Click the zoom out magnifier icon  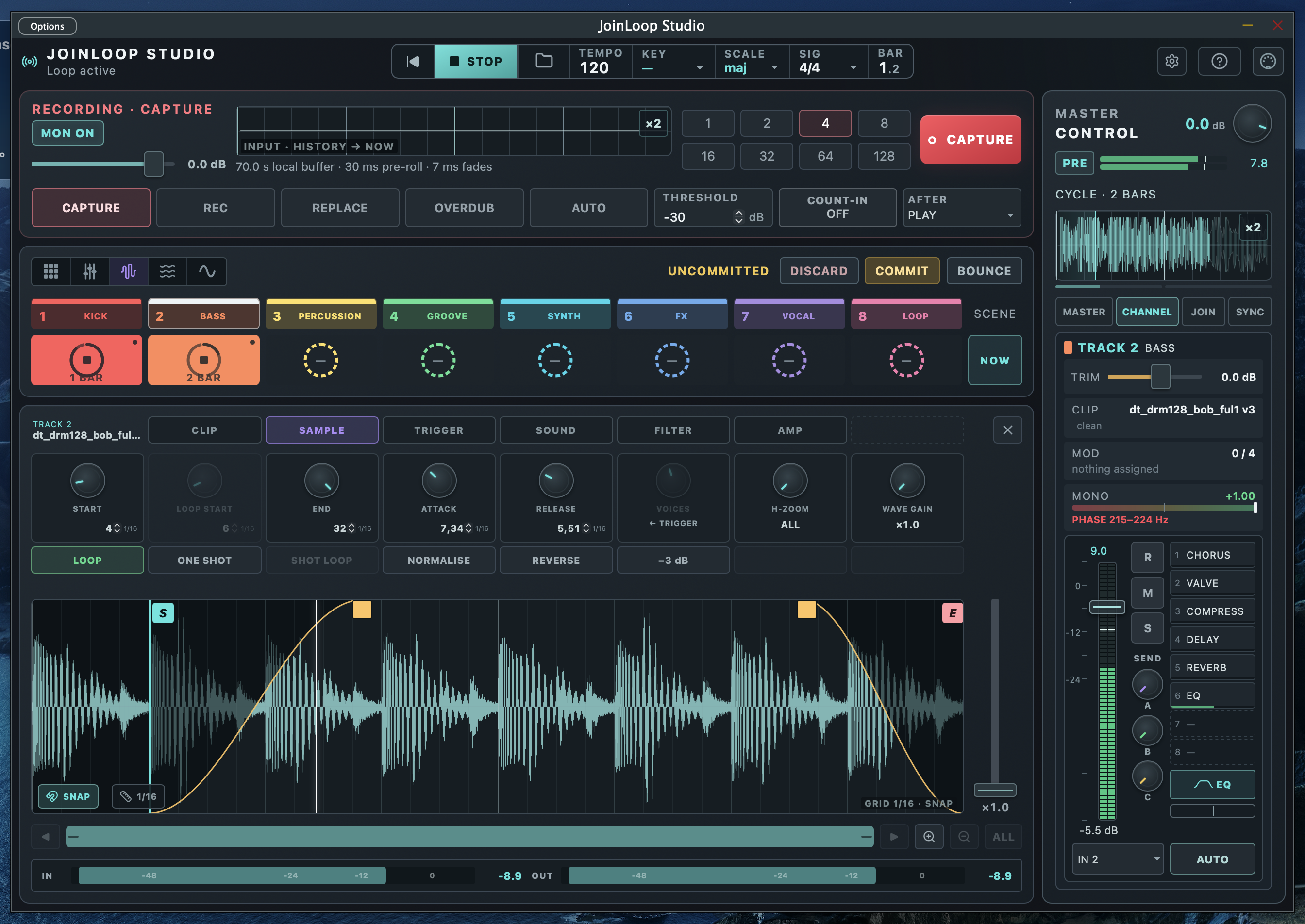pyautogui.click(x=964, y=836)
